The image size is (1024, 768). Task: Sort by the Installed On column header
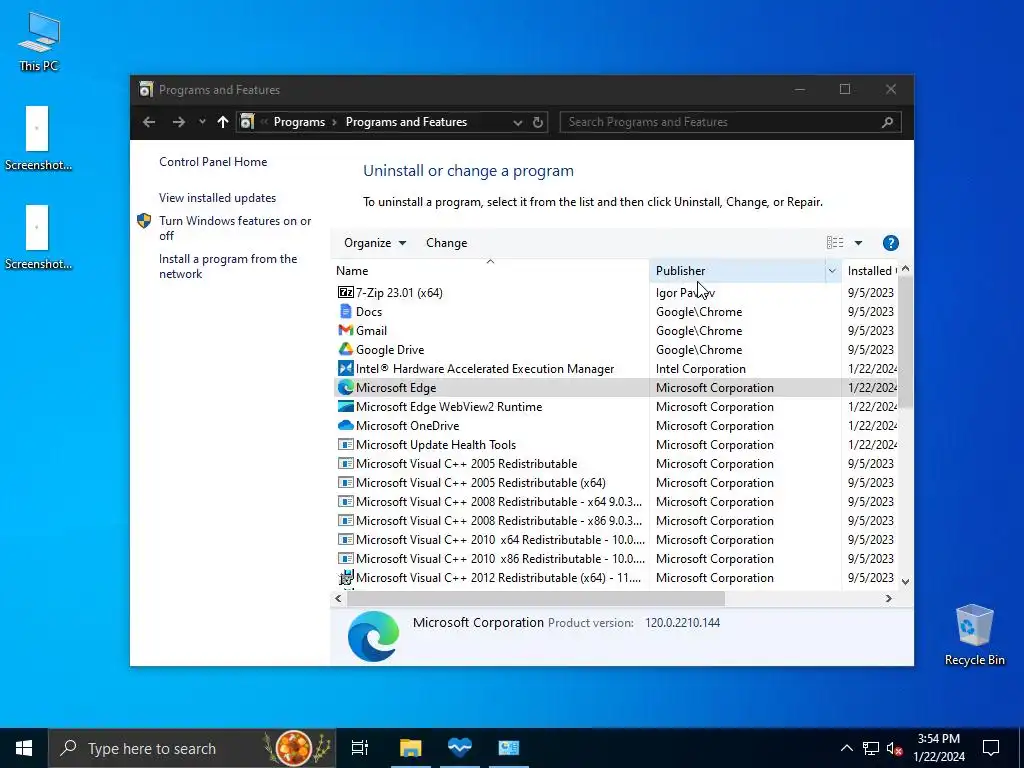pyautogui.click(x=870, y=270)
